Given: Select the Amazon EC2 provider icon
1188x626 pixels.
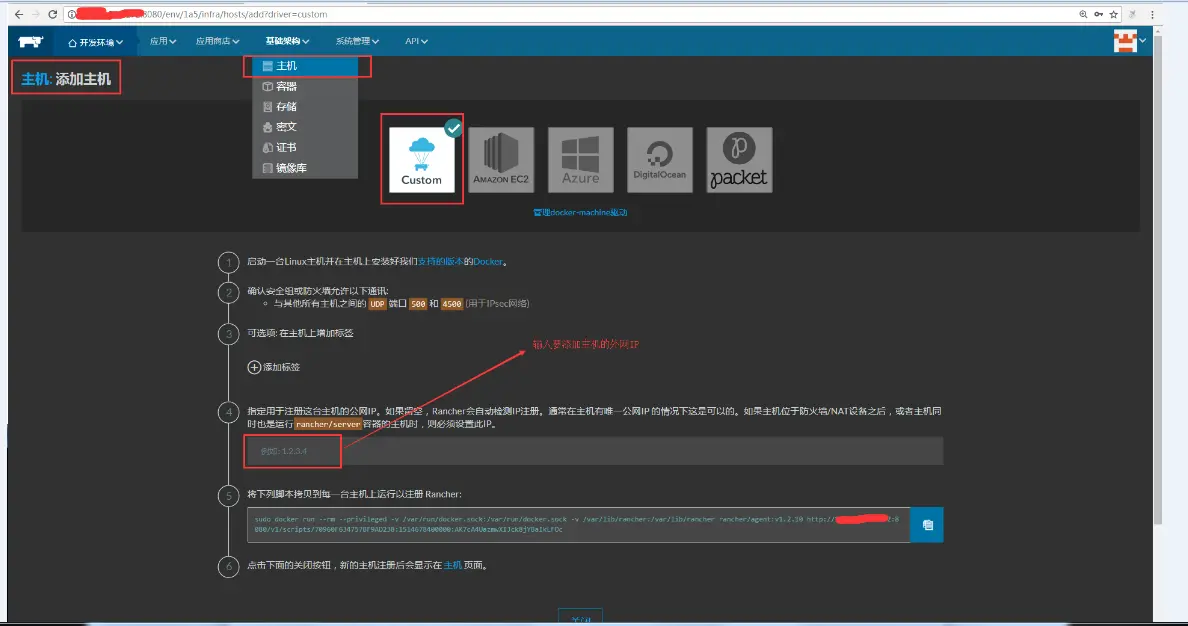Looking at the screenshot, I should pos(501,159).
